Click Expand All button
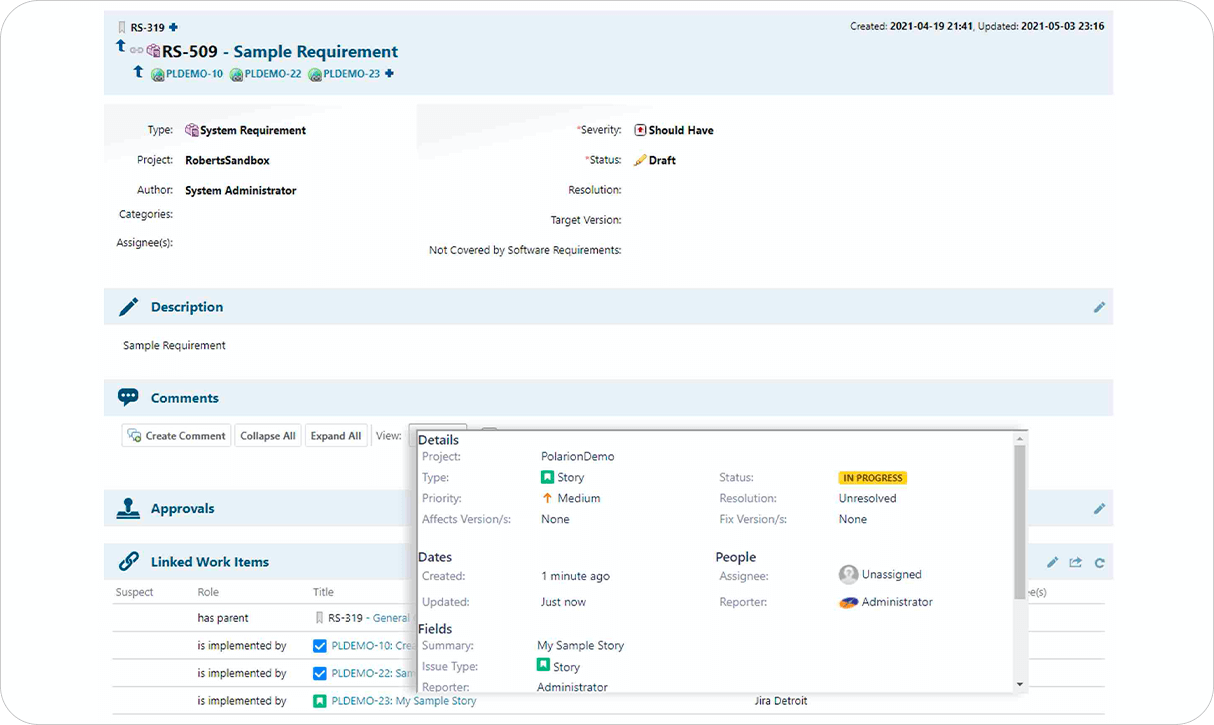 335,436
